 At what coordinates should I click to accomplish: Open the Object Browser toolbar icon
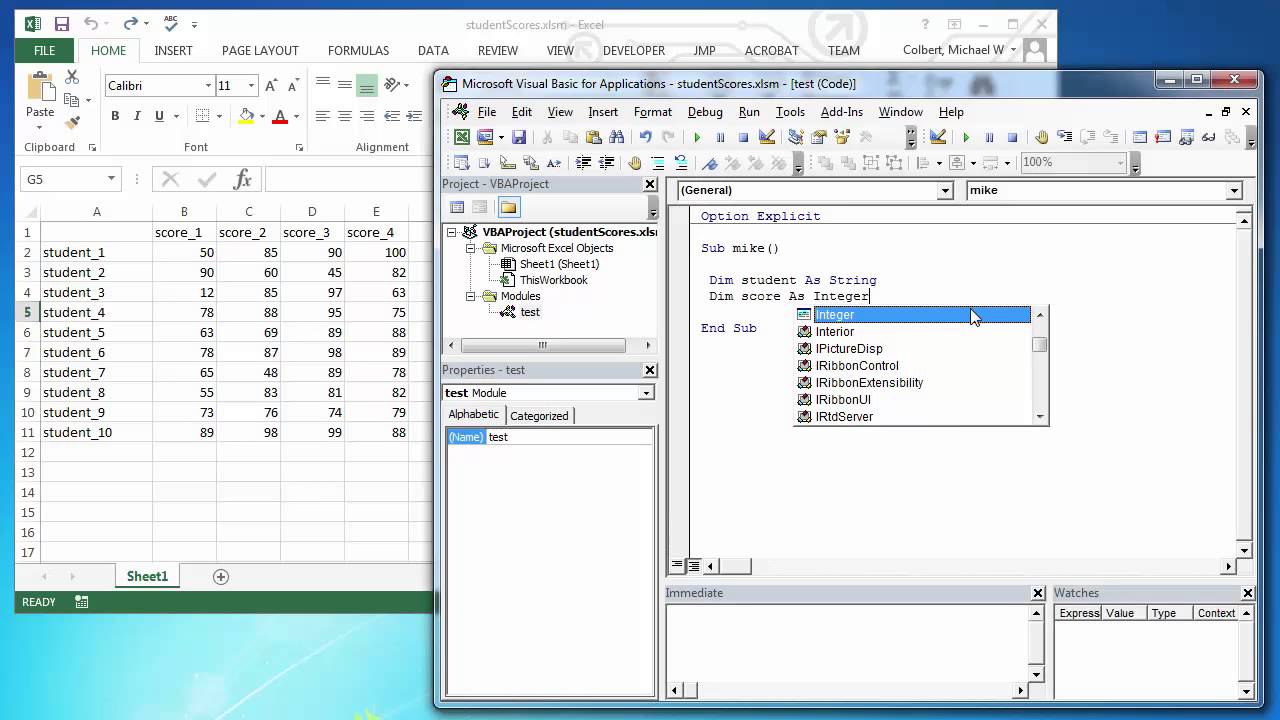tap(842, 137)
